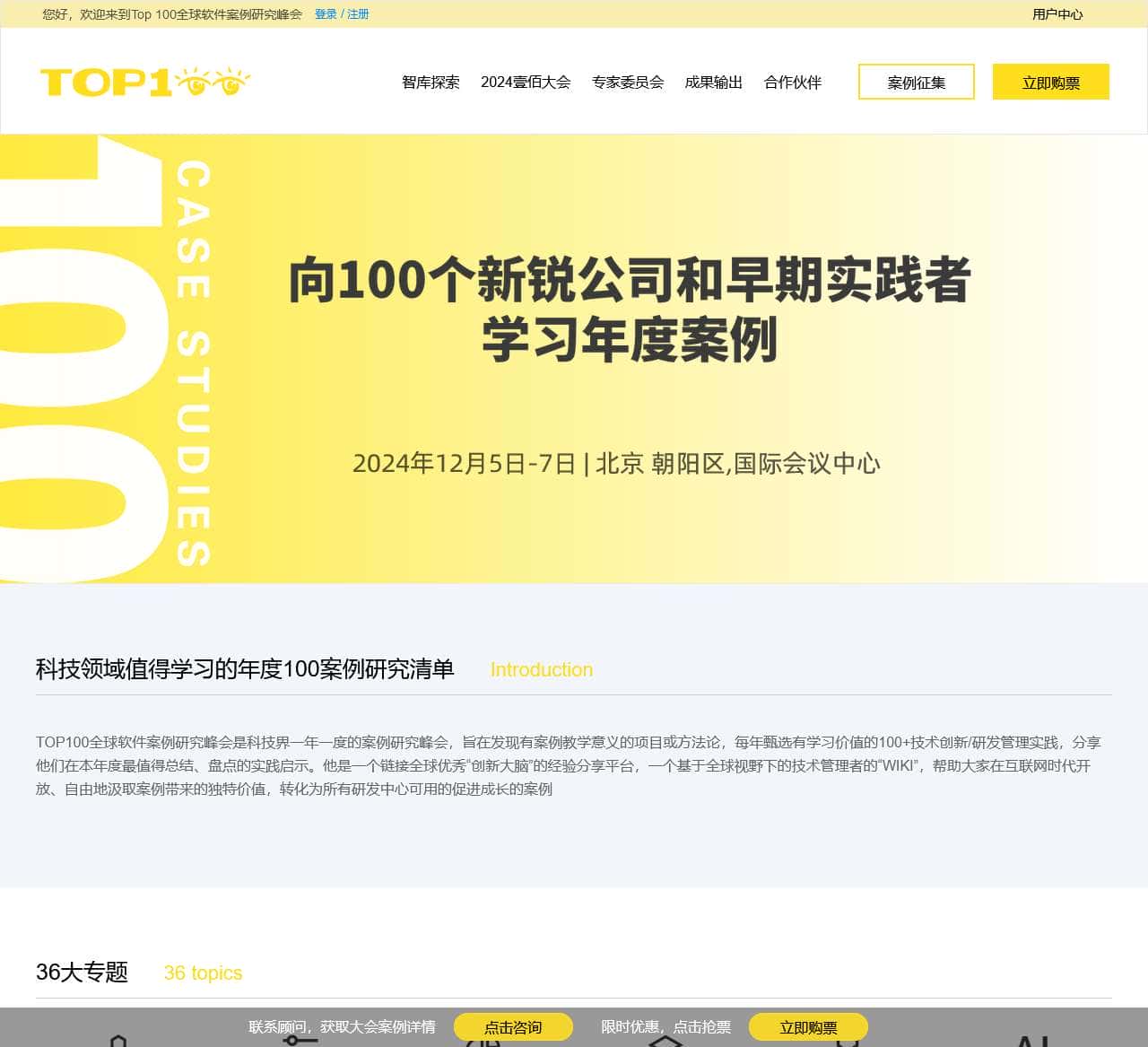Click the Introduction label beside the heading

(542, 670)
